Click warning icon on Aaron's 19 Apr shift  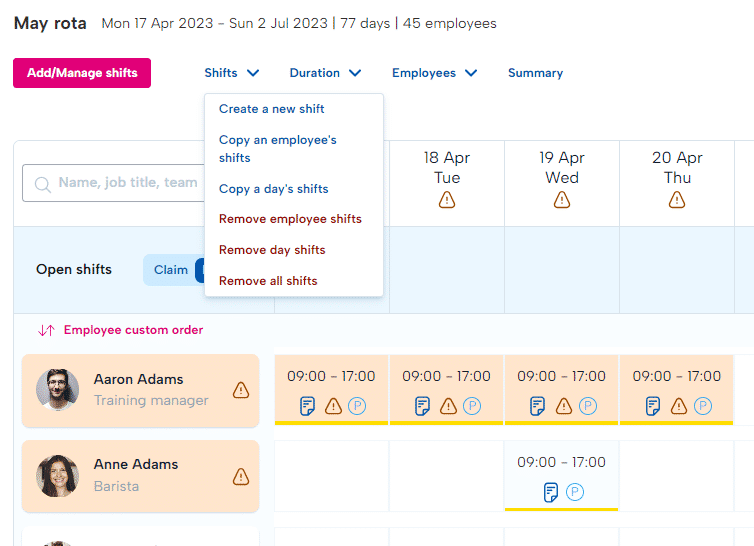point(564,406)
